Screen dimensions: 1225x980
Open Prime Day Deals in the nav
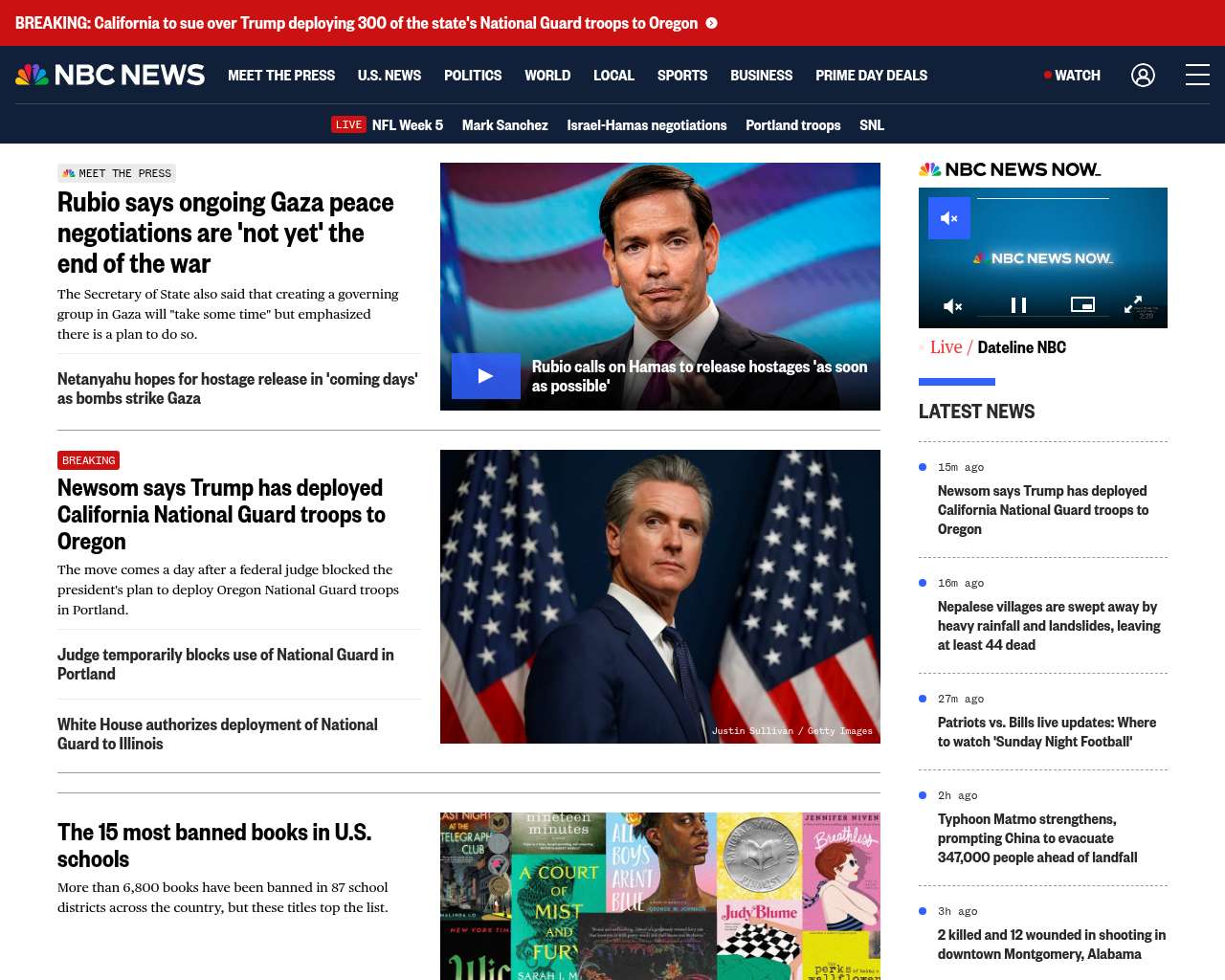tap(871, 76)
